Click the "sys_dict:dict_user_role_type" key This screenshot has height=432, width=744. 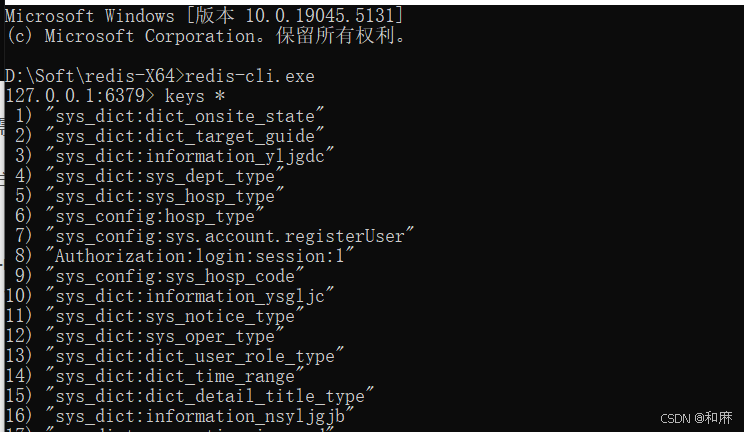coord(195,356)
